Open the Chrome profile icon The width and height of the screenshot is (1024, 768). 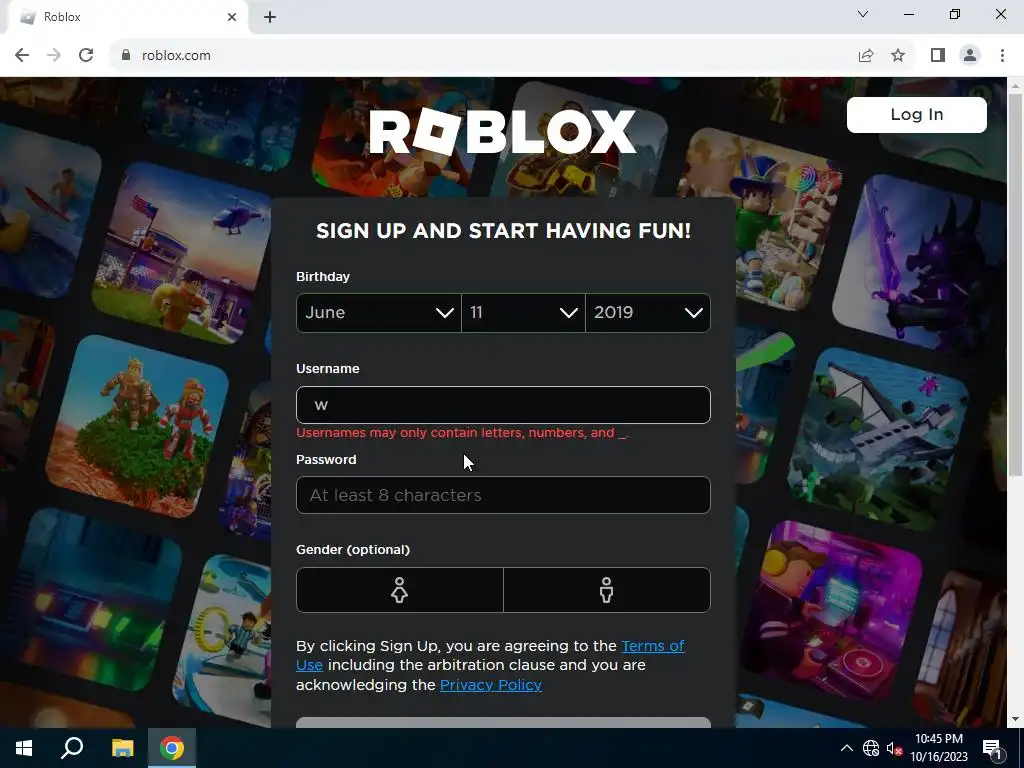[970, 56]
